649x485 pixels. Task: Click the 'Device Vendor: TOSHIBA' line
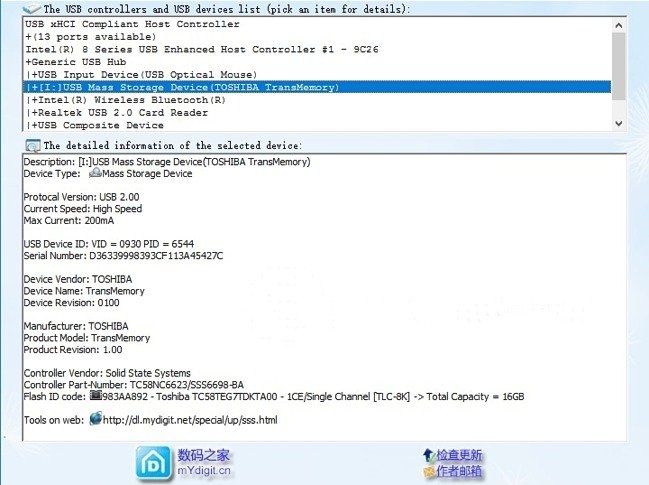pyautogui.click(x=78, y=279)
